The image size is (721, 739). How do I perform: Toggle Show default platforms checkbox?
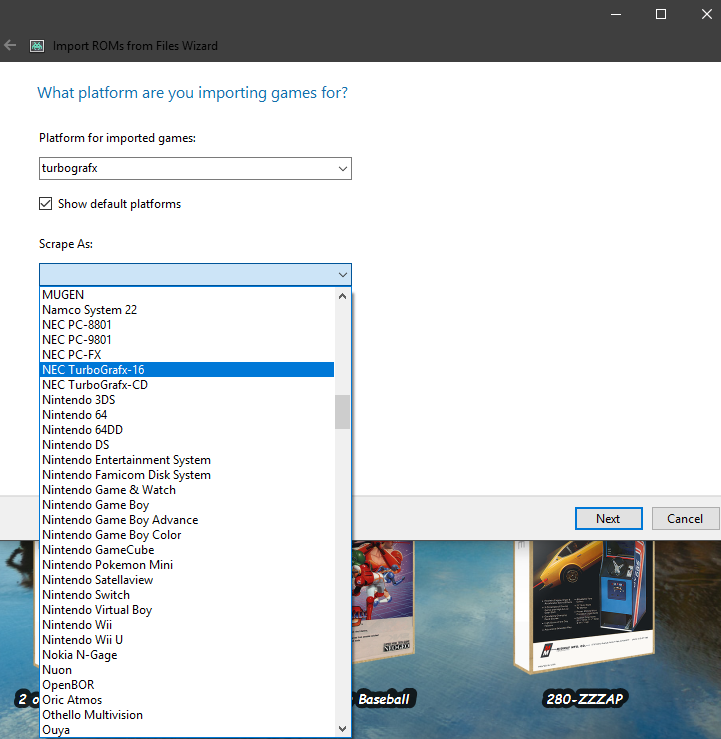45,204
